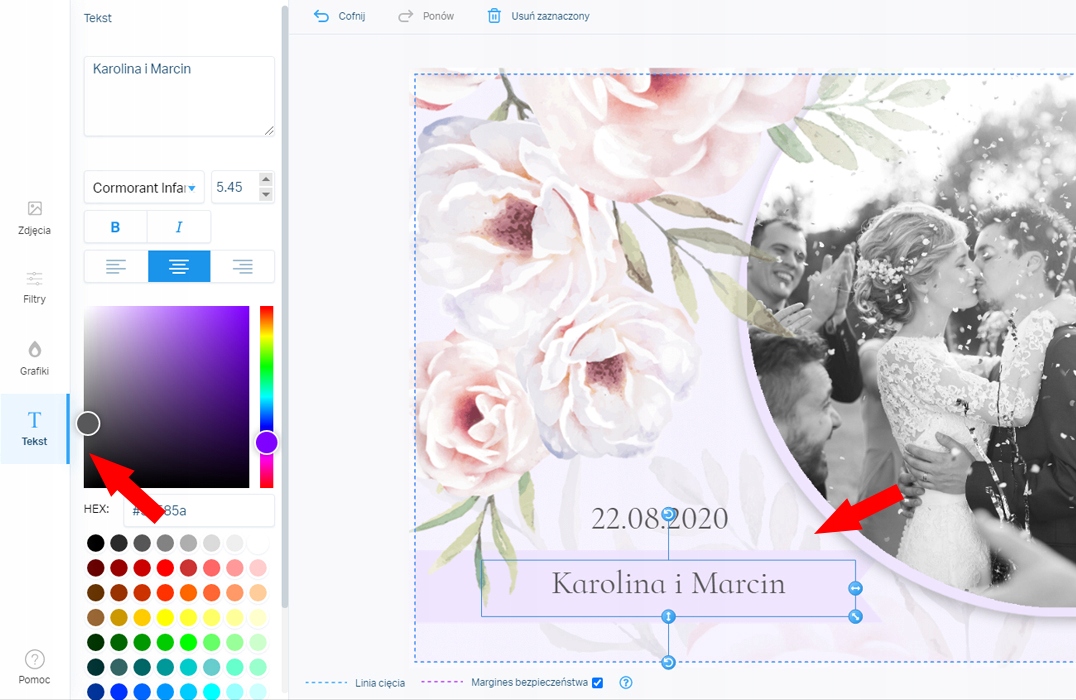Align text to the right
The width and height of the screenshot is (1076, 700).
coord(242,266)
